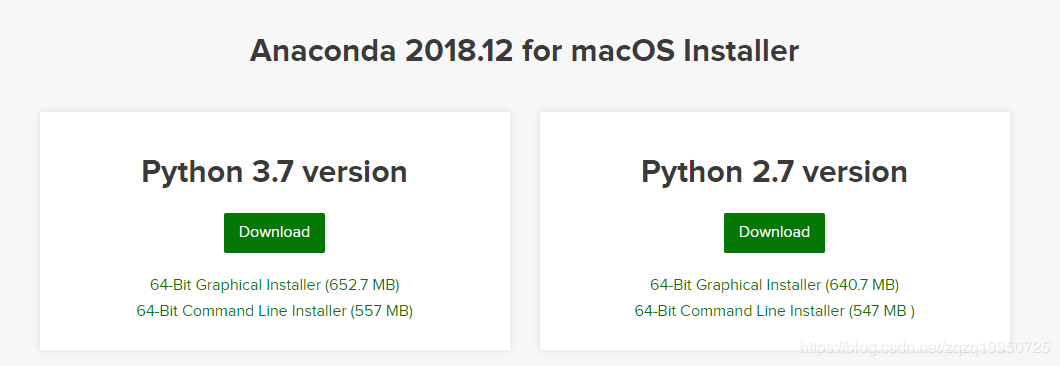Click the Python 3.7 version heading

point(274,172)
